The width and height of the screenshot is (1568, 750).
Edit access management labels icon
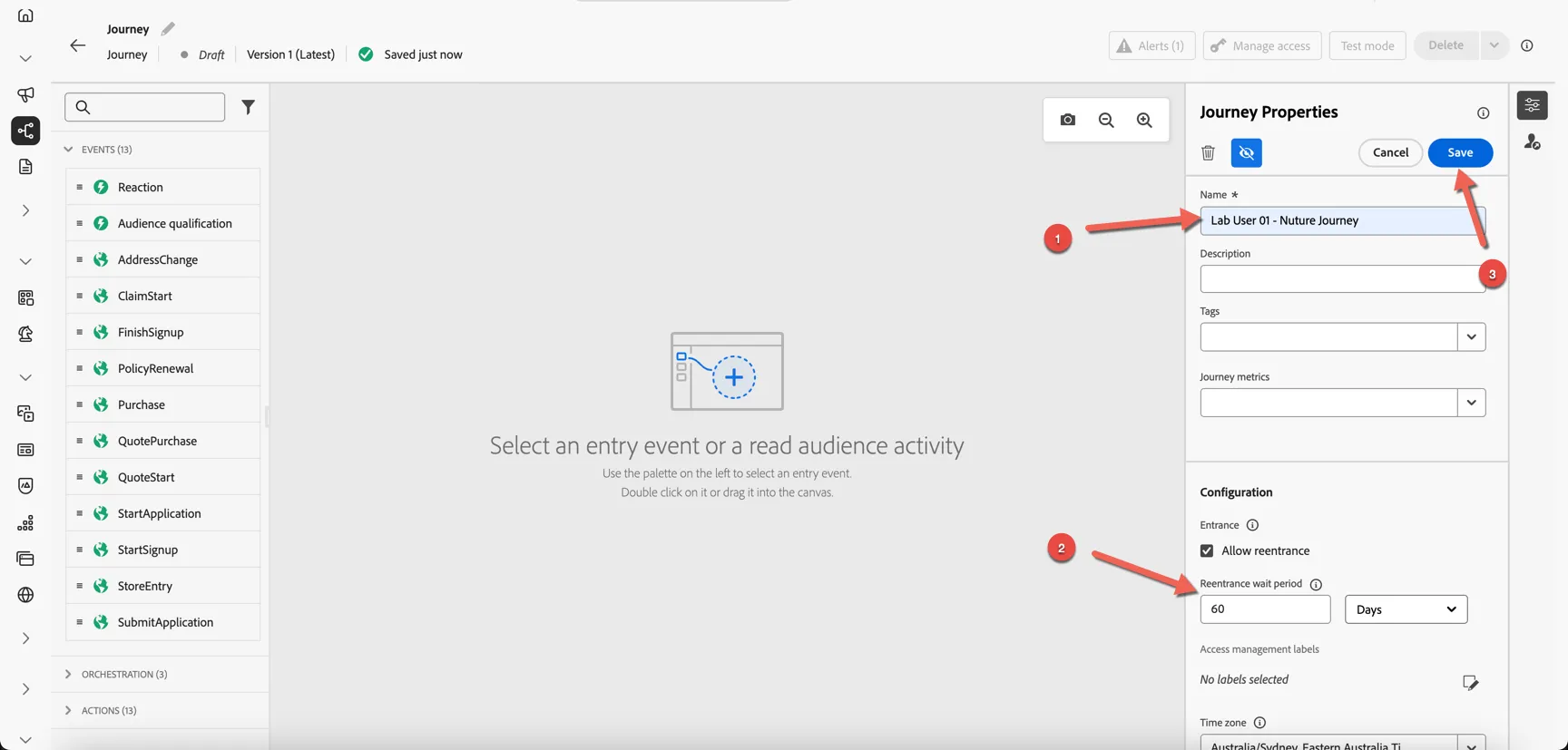(1471, 682)
